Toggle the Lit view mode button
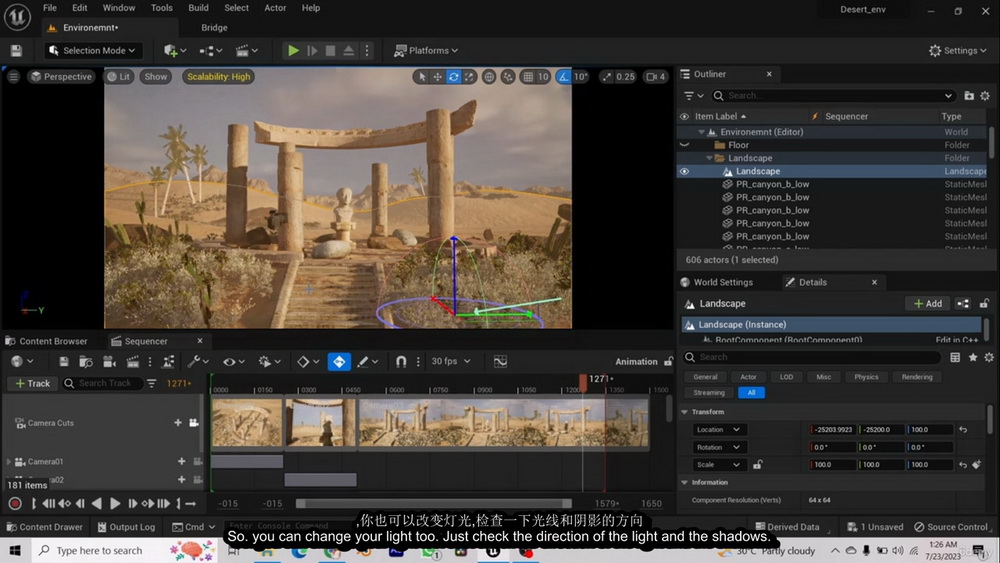The height and width of the screenshot is (563, 1000). click(118, 77)
